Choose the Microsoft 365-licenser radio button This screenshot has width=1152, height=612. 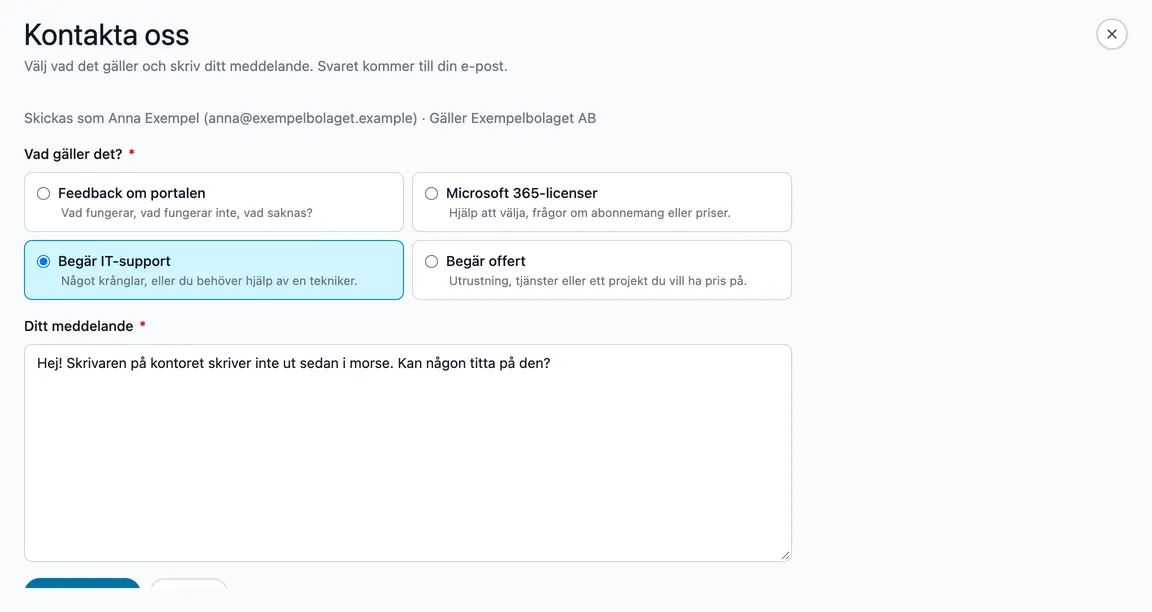point(431,193)
